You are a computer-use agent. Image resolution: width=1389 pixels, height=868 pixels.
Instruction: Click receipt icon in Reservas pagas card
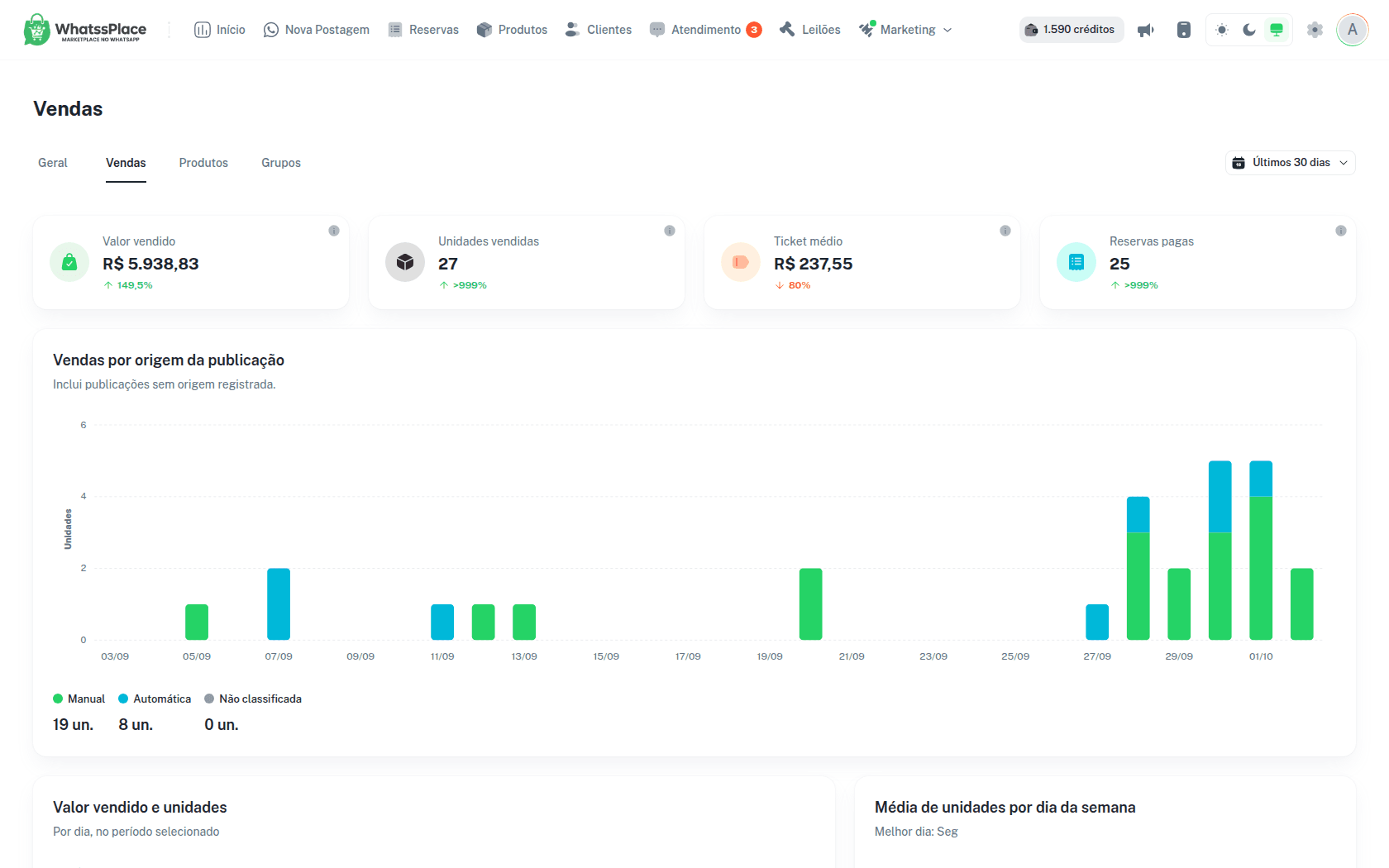pyautogui.click(x=1076, y=262)
